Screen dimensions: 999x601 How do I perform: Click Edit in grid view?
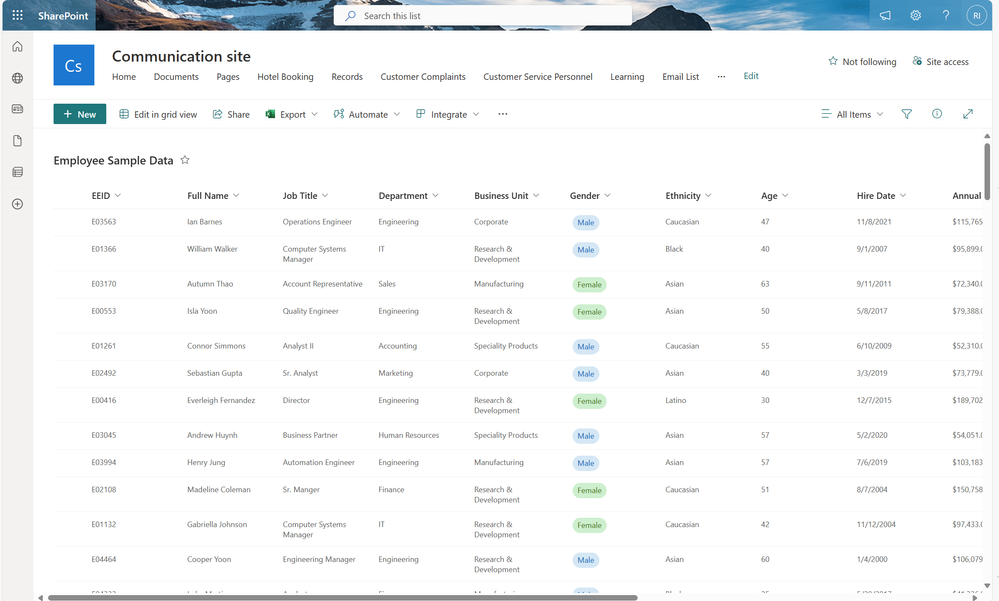pos(158,115)
